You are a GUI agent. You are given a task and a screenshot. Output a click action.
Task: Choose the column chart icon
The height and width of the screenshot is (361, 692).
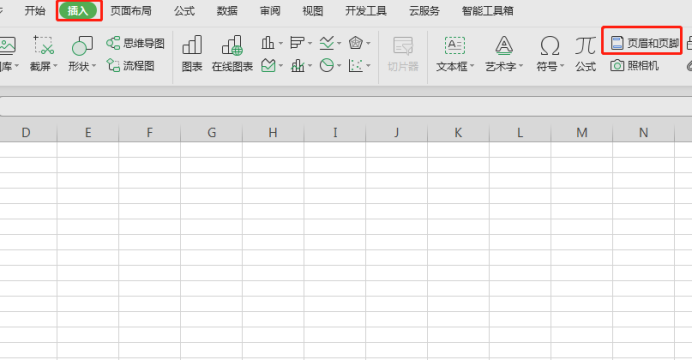pyautogui.click(x=267, y=43)
